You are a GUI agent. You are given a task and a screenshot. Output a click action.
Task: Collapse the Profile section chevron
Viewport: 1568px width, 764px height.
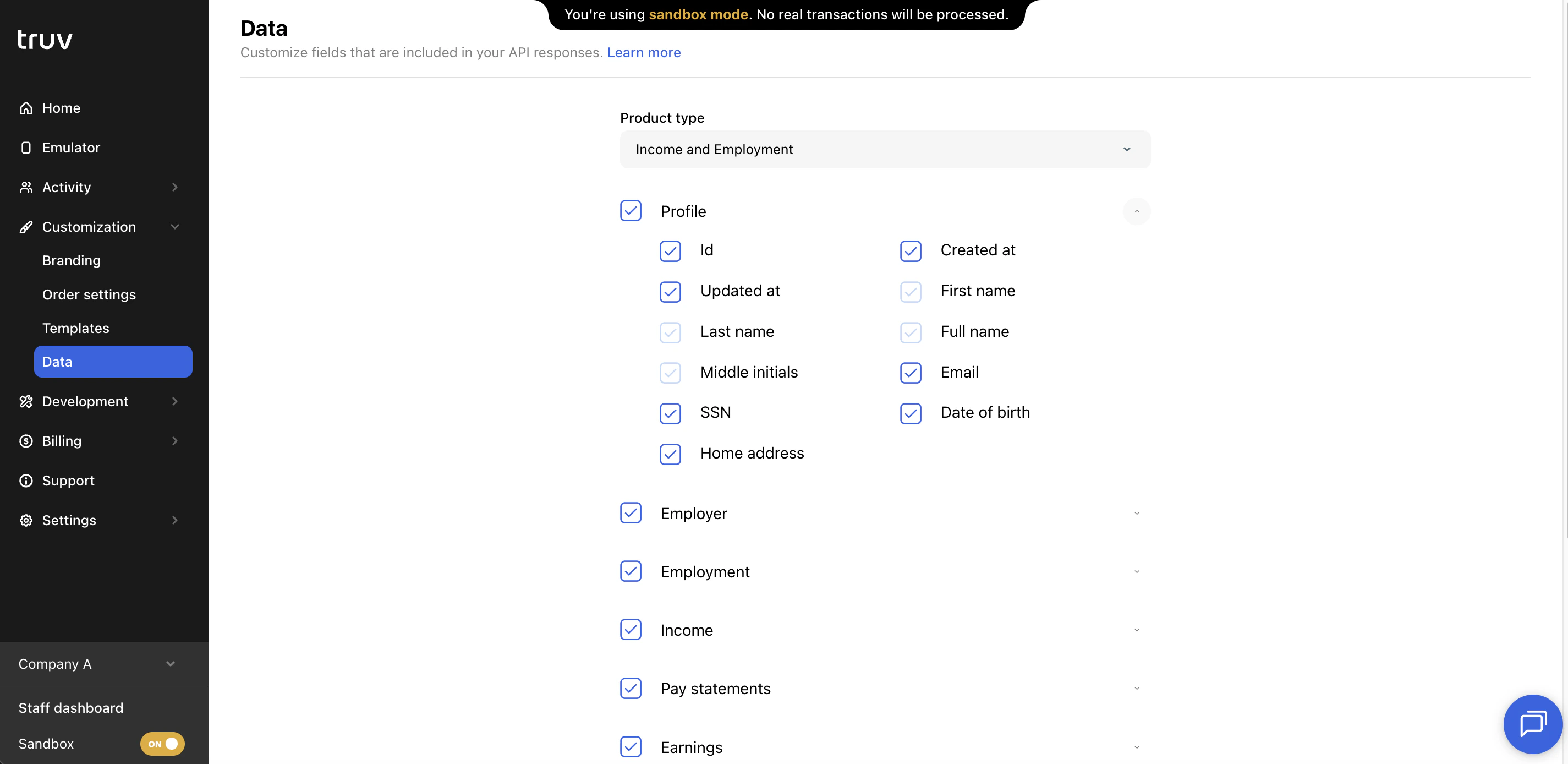pos(1137,211)
